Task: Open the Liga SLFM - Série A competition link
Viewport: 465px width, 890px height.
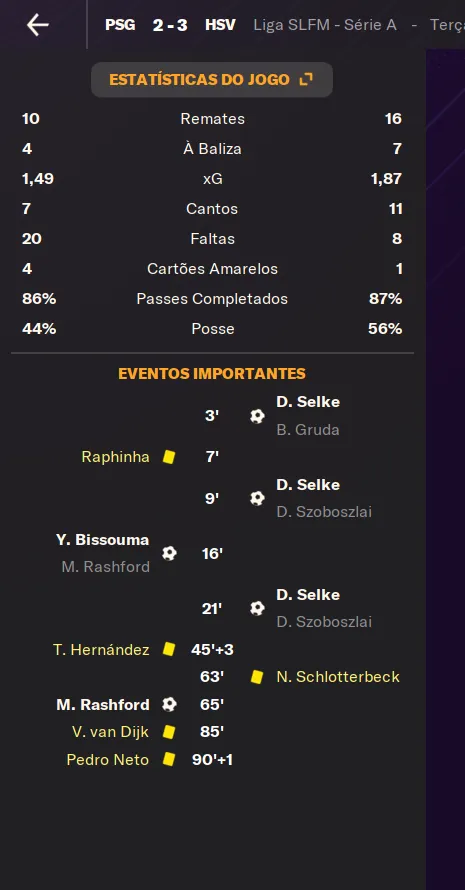Action: click(325, 25)
